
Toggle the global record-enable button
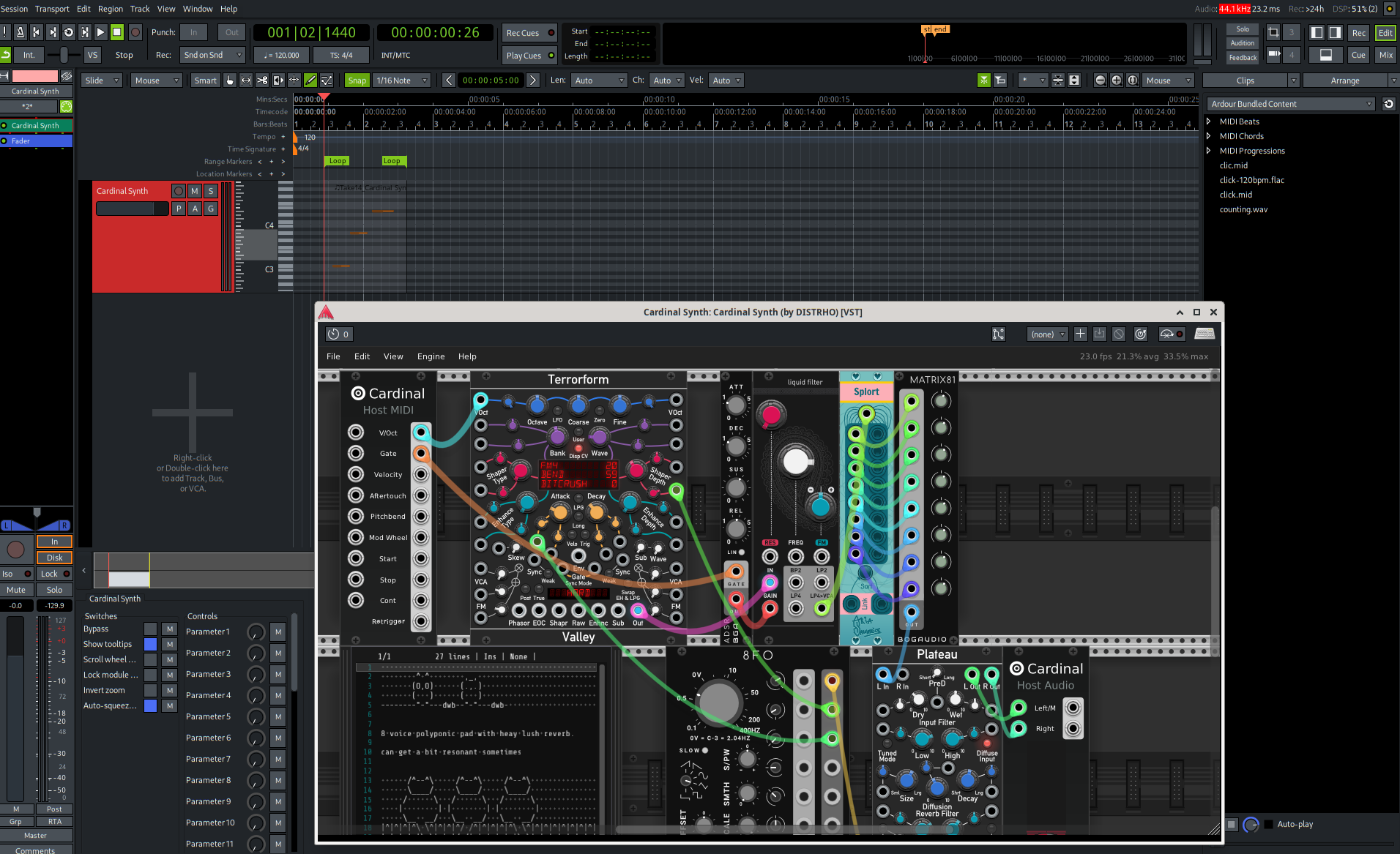click(135, 32)
